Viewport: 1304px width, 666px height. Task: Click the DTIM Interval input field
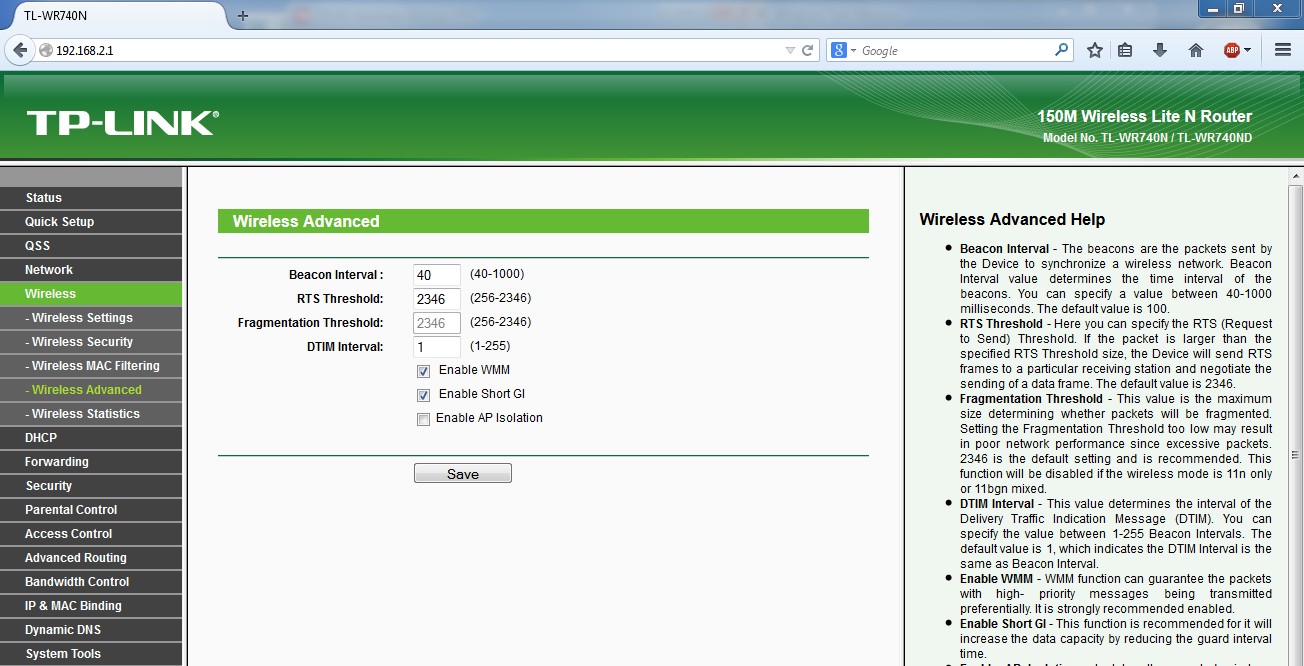point(437,347)
